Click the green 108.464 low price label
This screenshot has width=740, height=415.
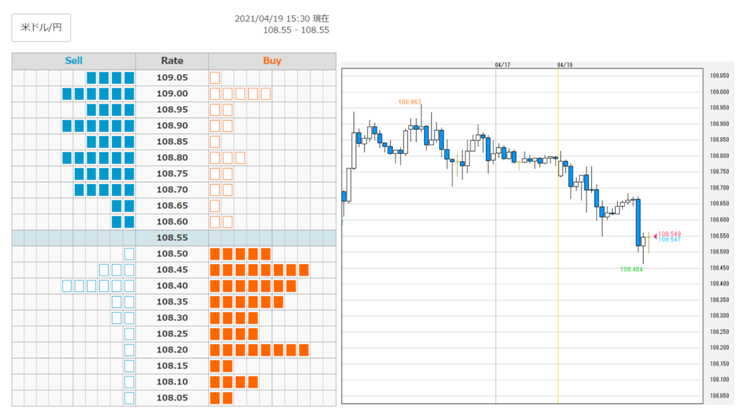[631, 270]
